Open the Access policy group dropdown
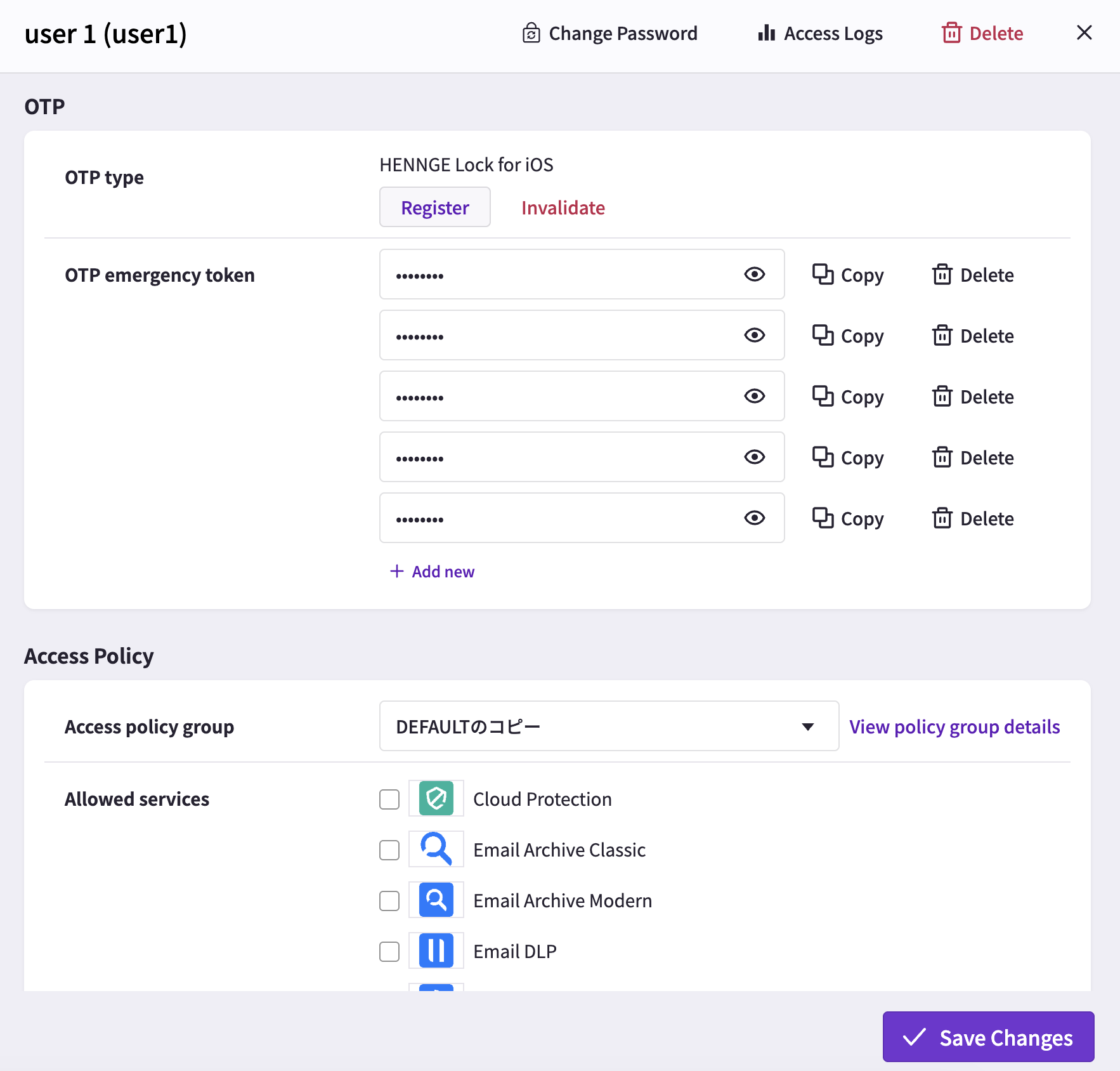This screenshot has height=1071, width=1120. [x=609, y=726]
